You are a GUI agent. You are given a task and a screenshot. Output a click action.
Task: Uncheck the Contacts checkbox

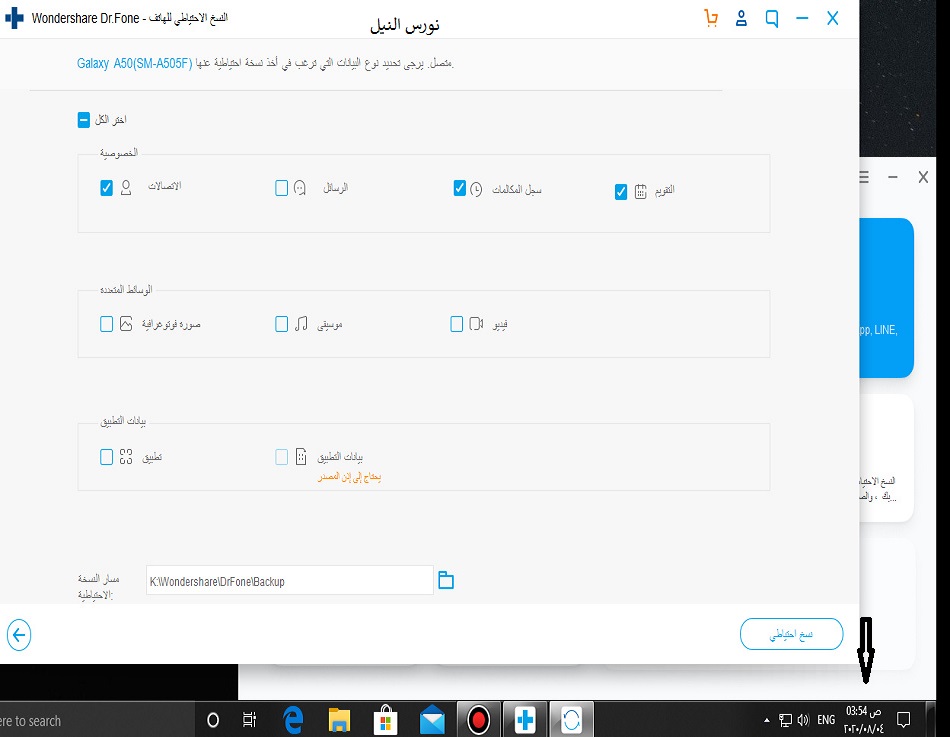click(x=107, y=188)
